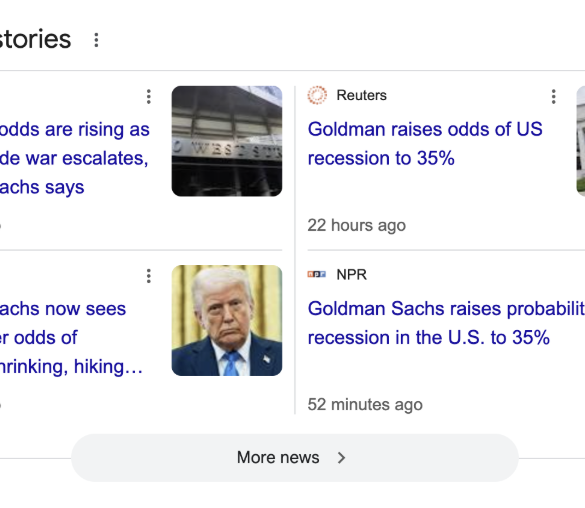
Task: Click the "22 hours ago" timestamp
Action: pyautogui.click(x=356, y=225)
